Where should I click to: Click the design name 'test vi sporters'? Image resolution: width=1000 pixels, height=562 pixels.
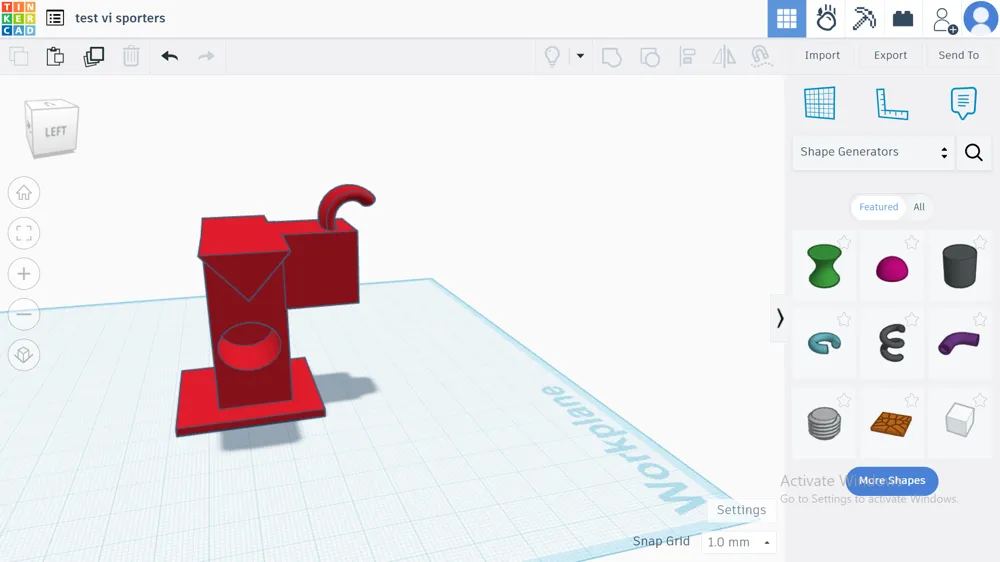pos(120,18)
